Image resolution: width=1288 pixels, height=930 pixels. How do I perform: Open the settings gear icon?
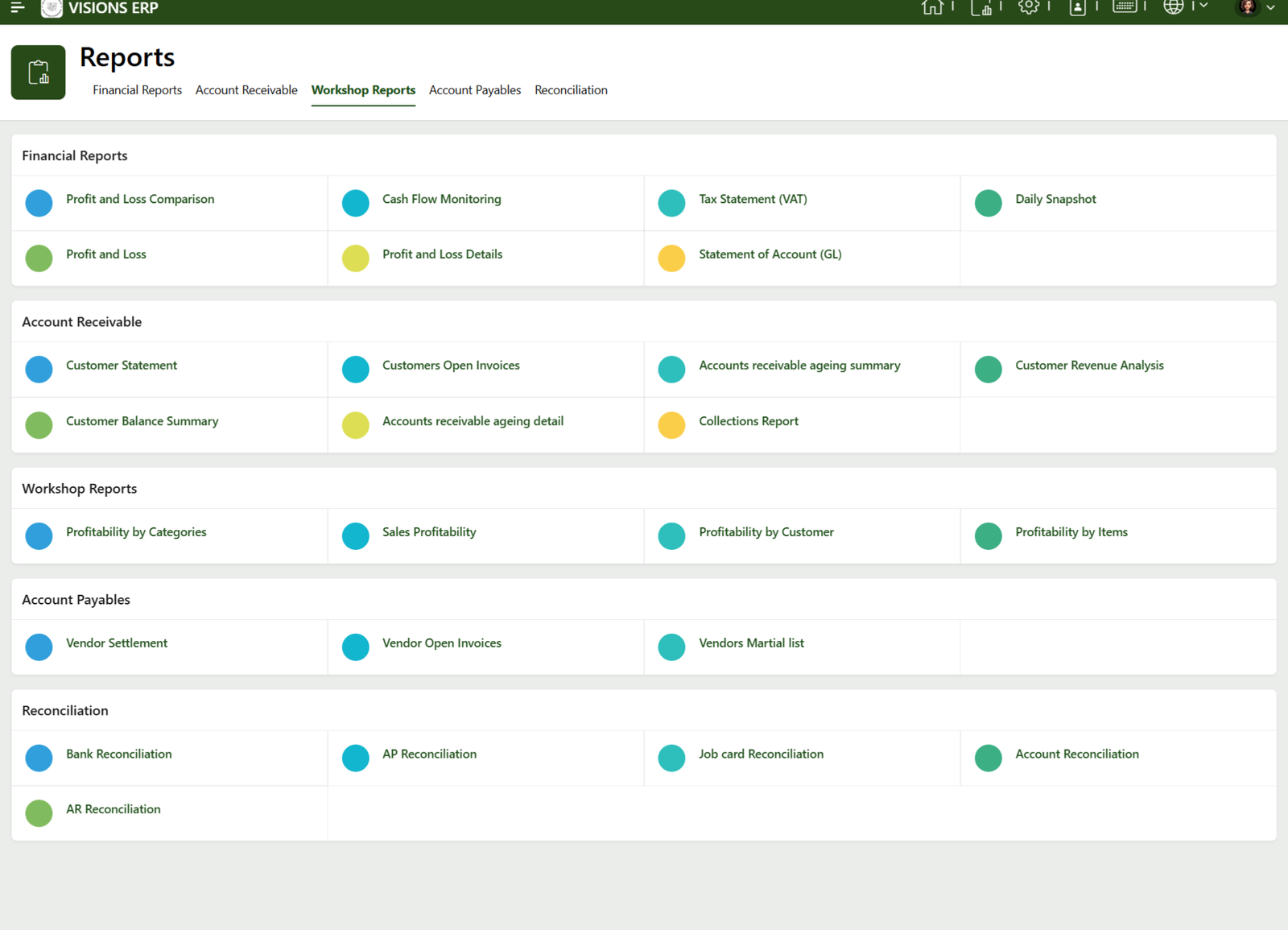pyautogui.click(x=1028, y=8)
